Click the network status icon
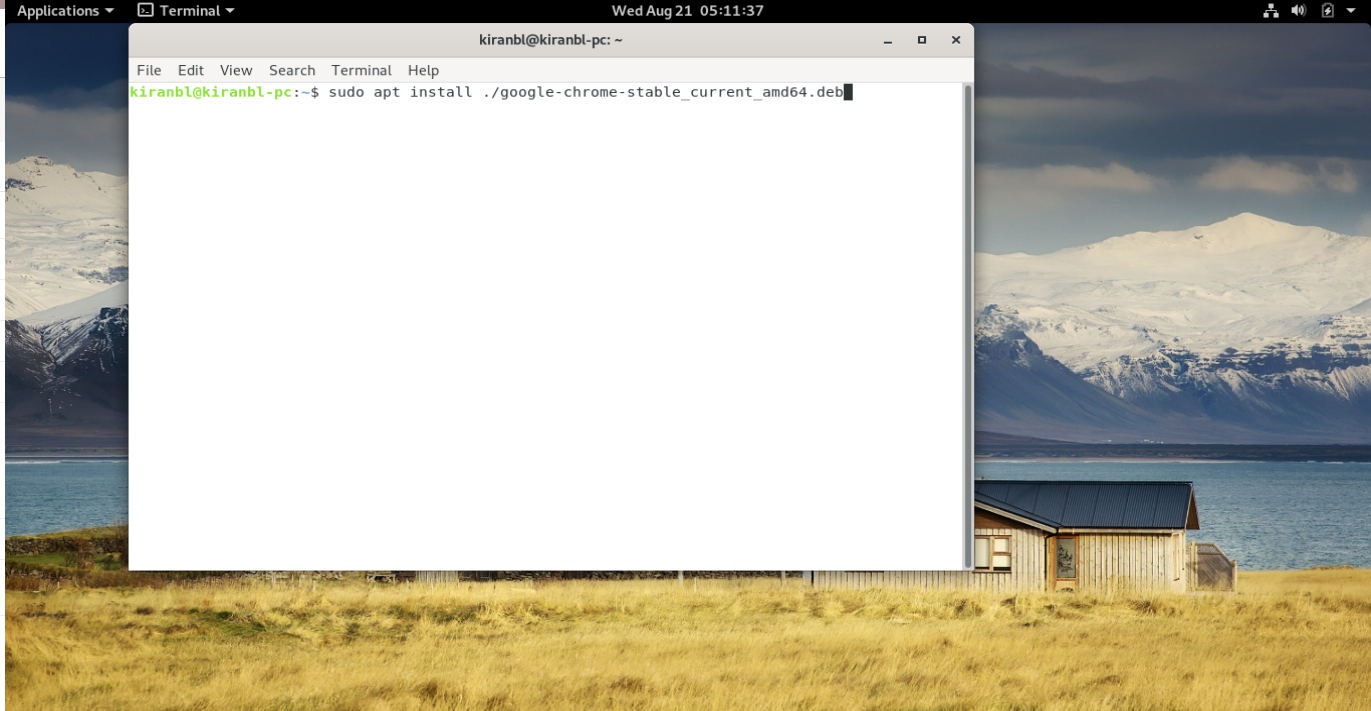Viewport: 1371px width, 711px height. 1272,11
